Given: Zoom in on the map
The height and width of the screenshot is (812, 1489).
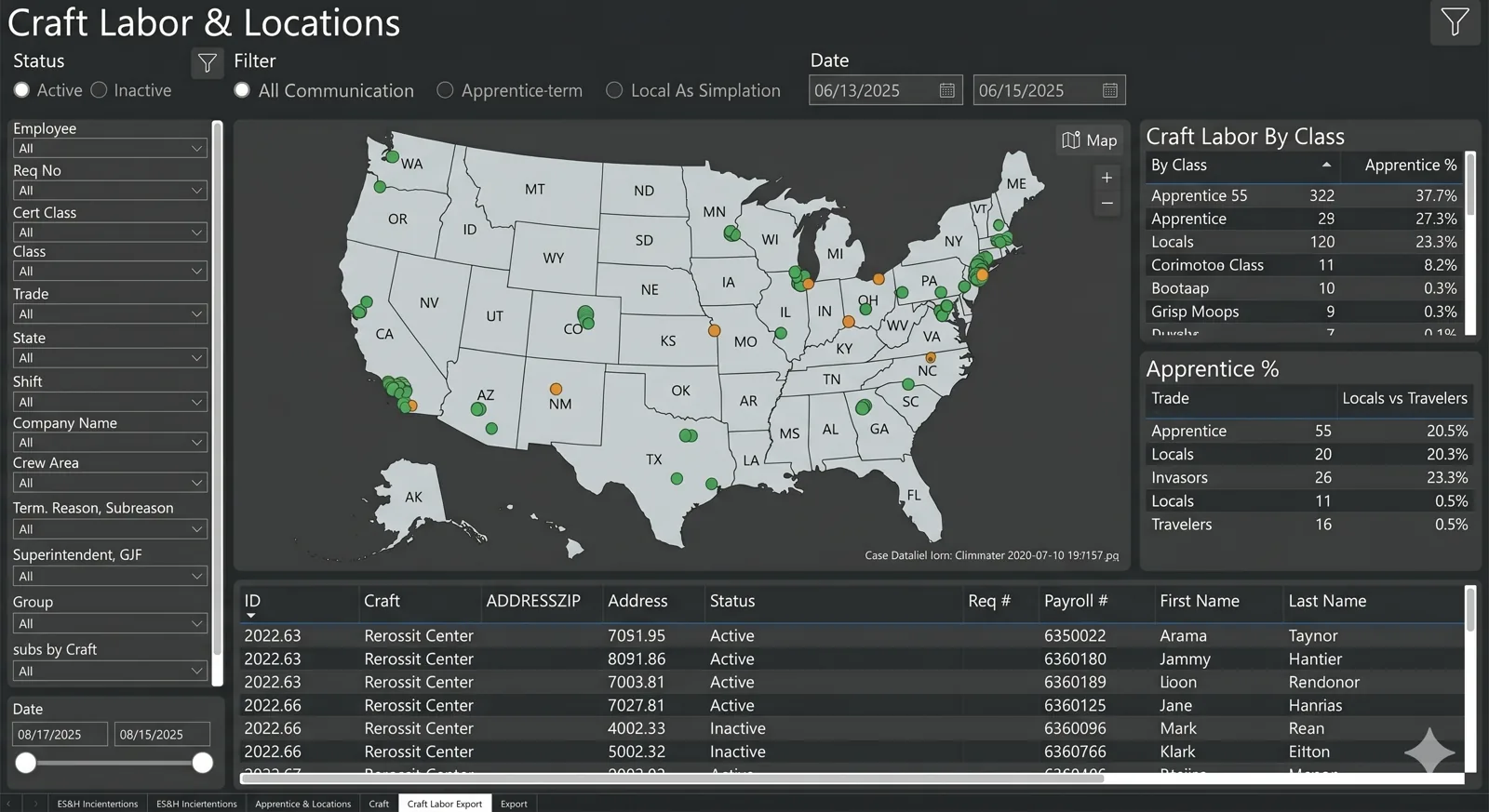Looking at the screenshot, I should [x=1107, y=178].
